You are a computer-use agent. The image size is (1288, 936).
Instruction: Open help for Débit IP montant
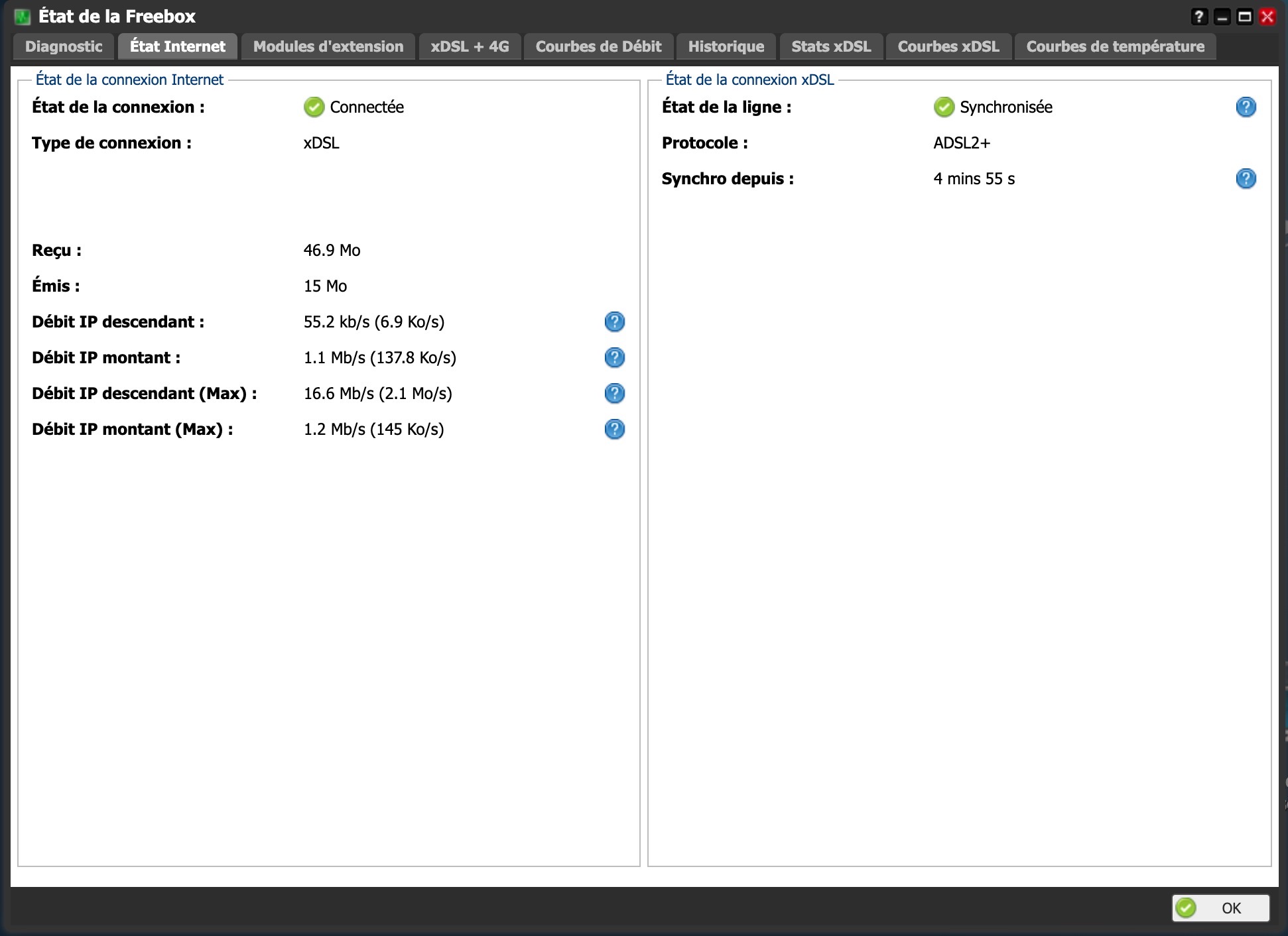[615, 357]
